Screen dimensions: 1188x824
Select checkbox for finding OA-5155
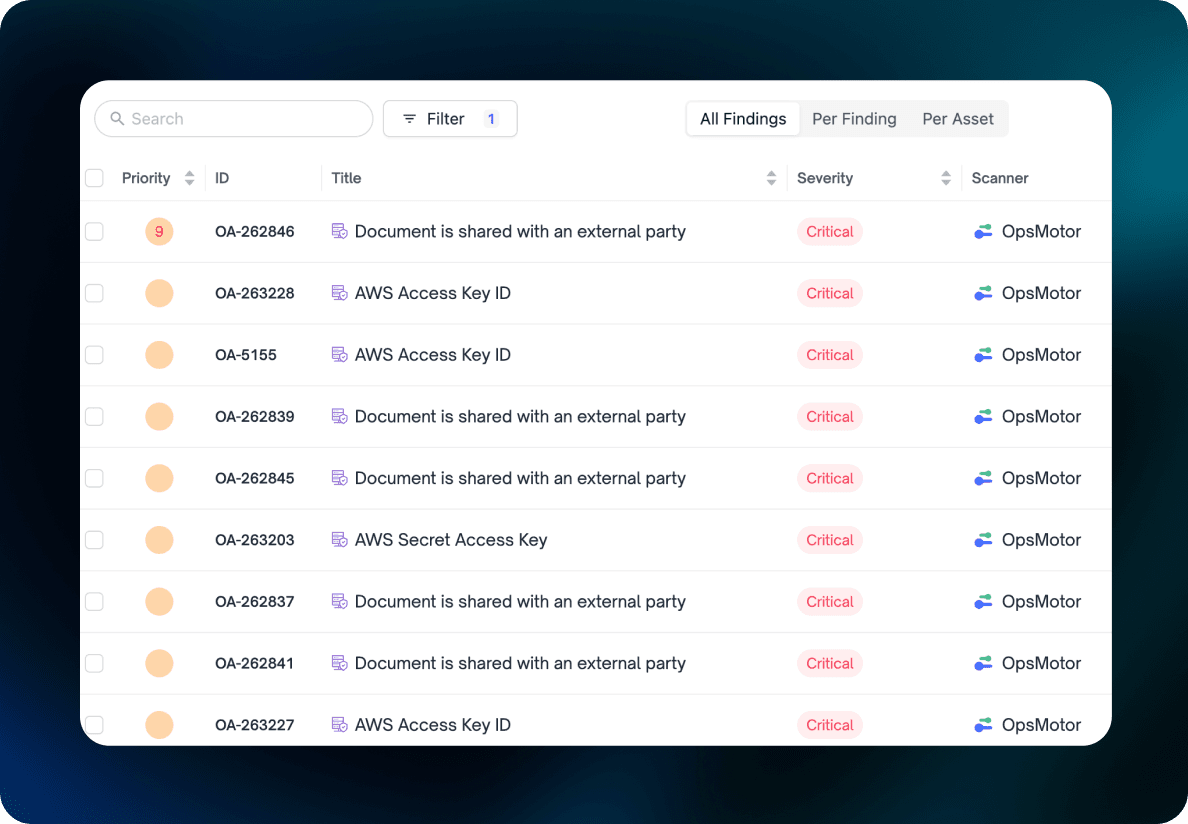point(95,354)
